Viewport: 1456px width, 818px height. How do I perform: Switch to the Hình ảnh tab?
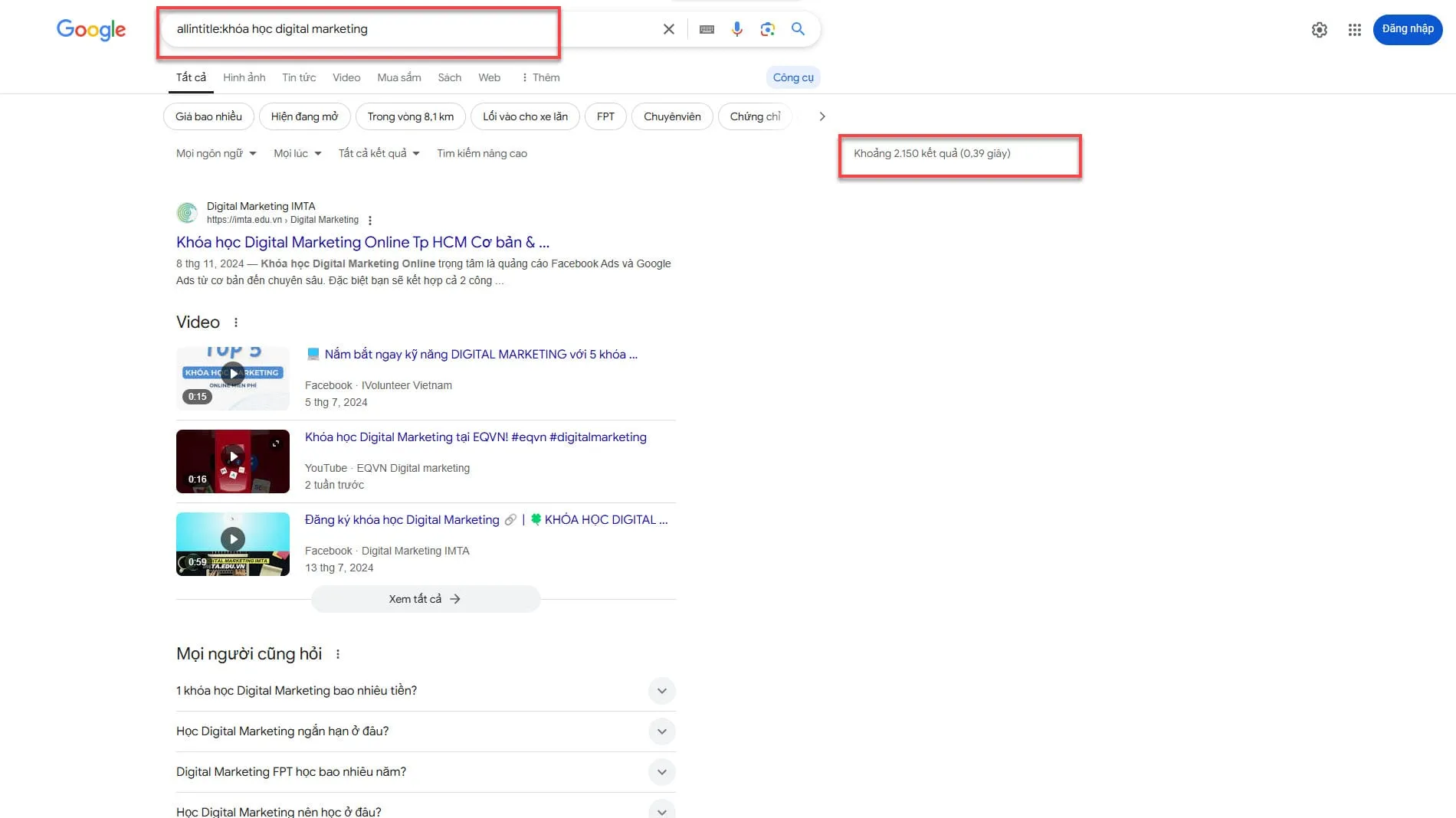[244, 77]
